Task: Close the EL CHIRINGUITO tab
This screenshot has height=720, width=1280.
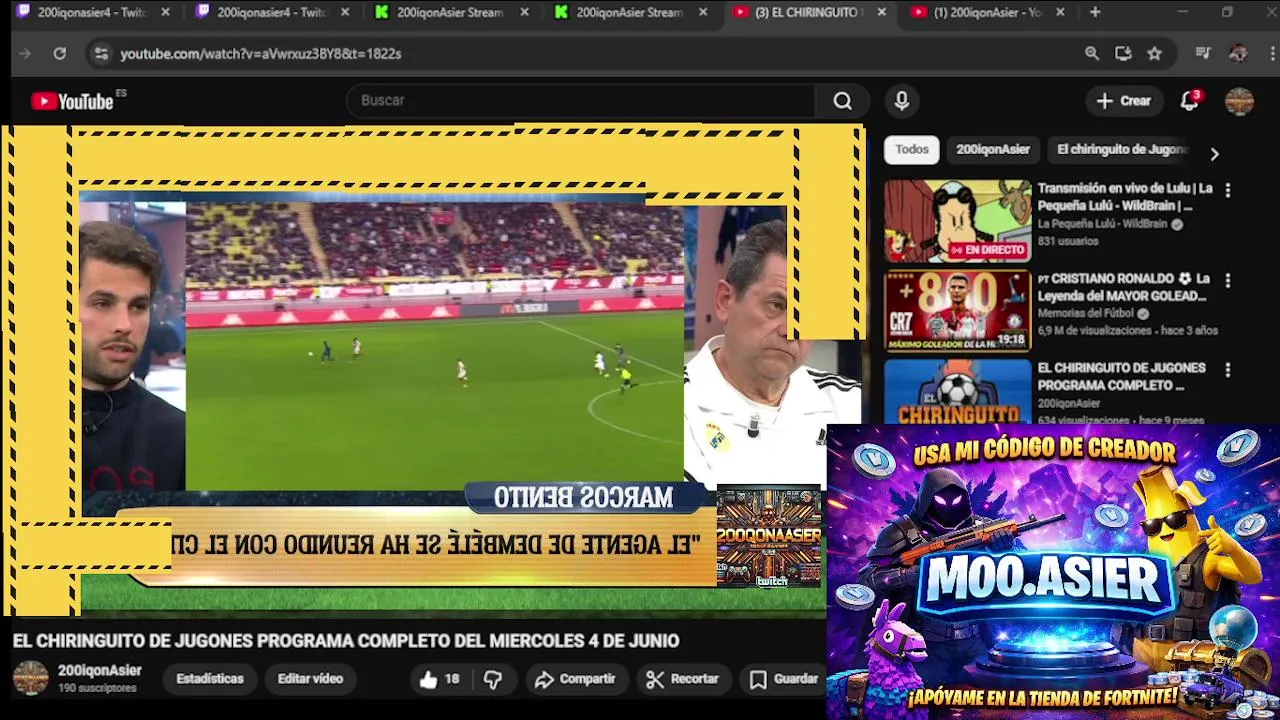Action: (x=881, y=13)
